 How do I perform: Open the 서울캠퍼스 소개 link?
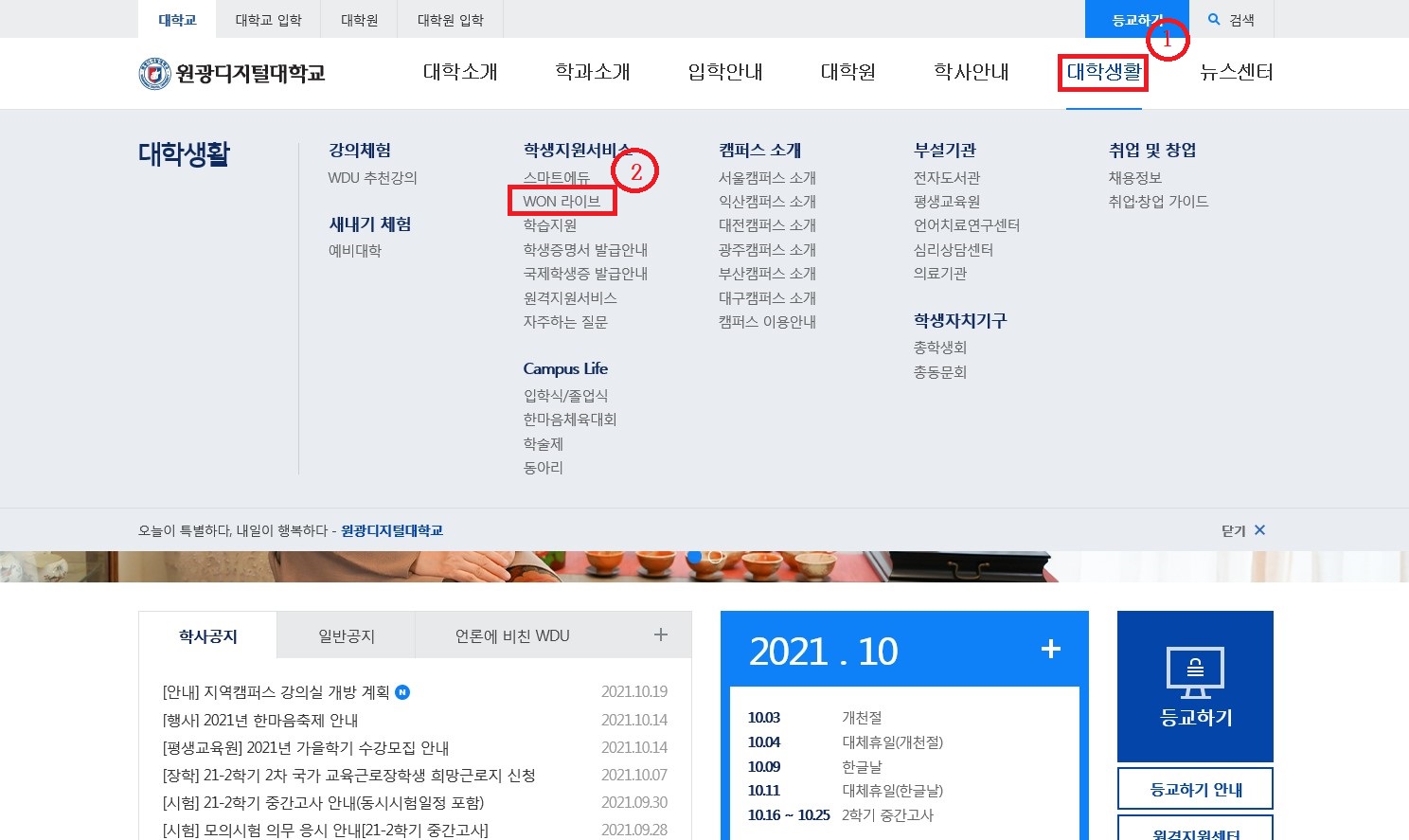point(767,177)
